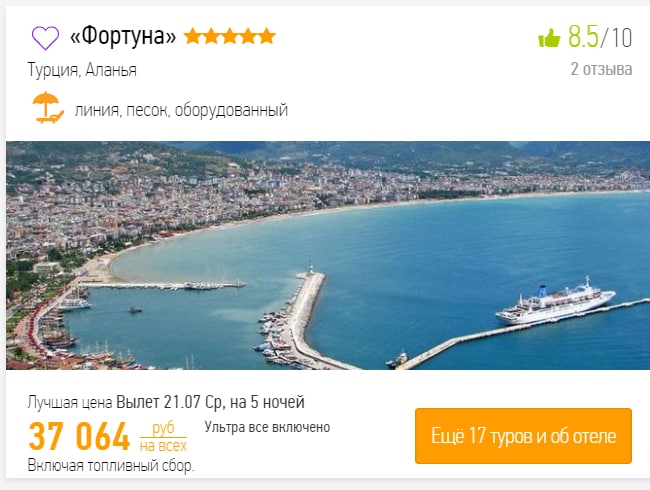This screenshot has width=650, height=490.
Task: Add «Фортуна» hotel to favorites with heart icon
Action: pyautogui.click(x=46, y=38)
